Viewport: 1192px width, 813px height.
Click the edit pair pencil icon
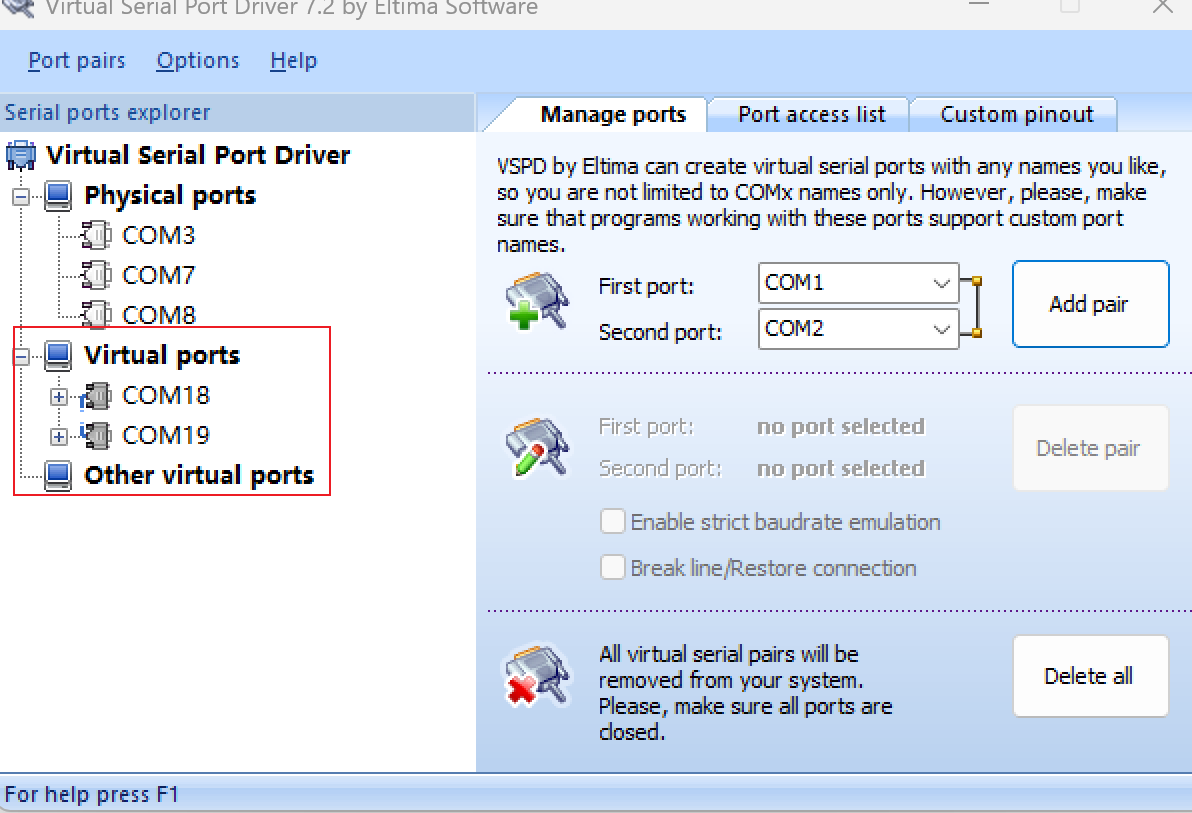point(537,448)
